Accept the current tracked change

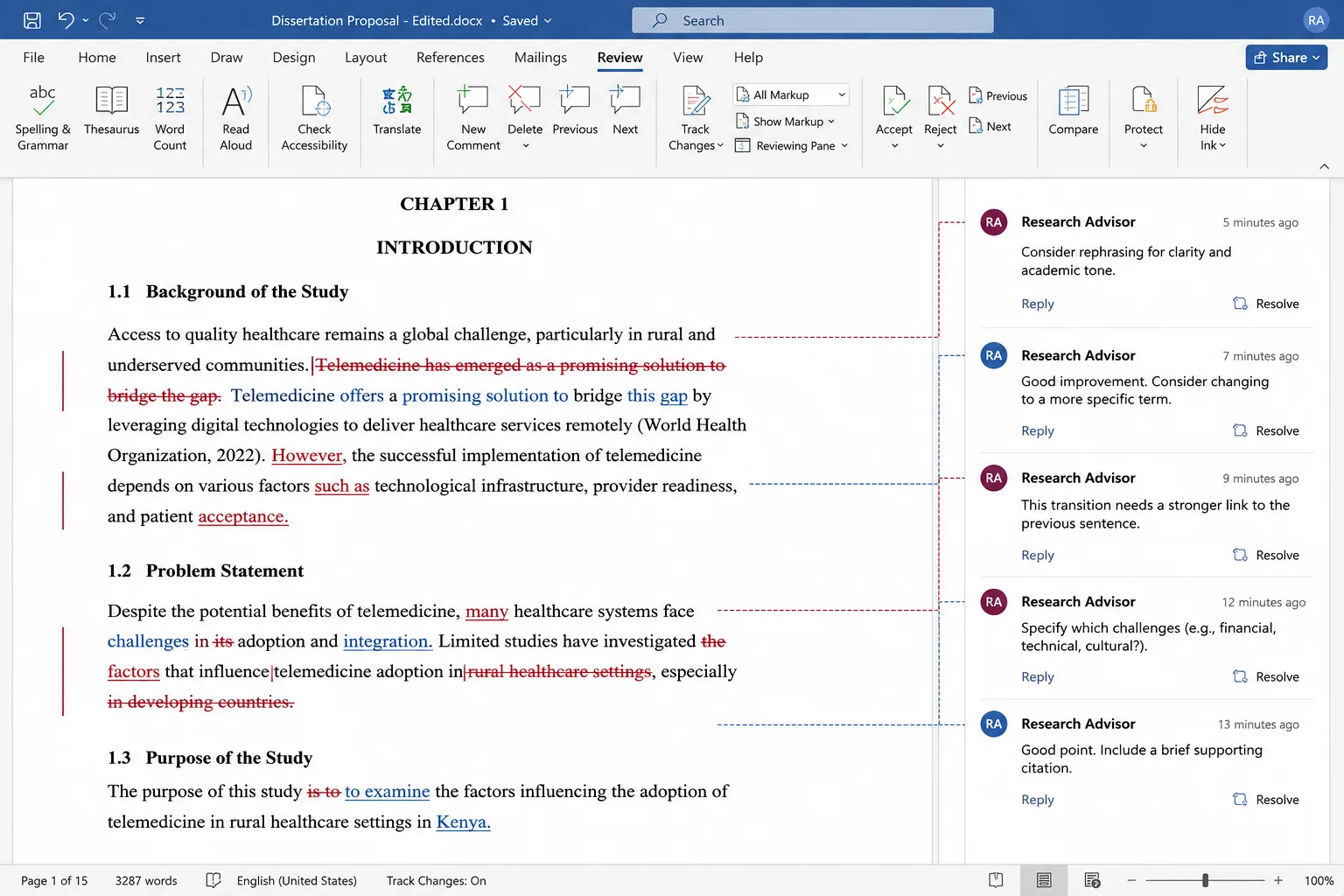point(893,108)
